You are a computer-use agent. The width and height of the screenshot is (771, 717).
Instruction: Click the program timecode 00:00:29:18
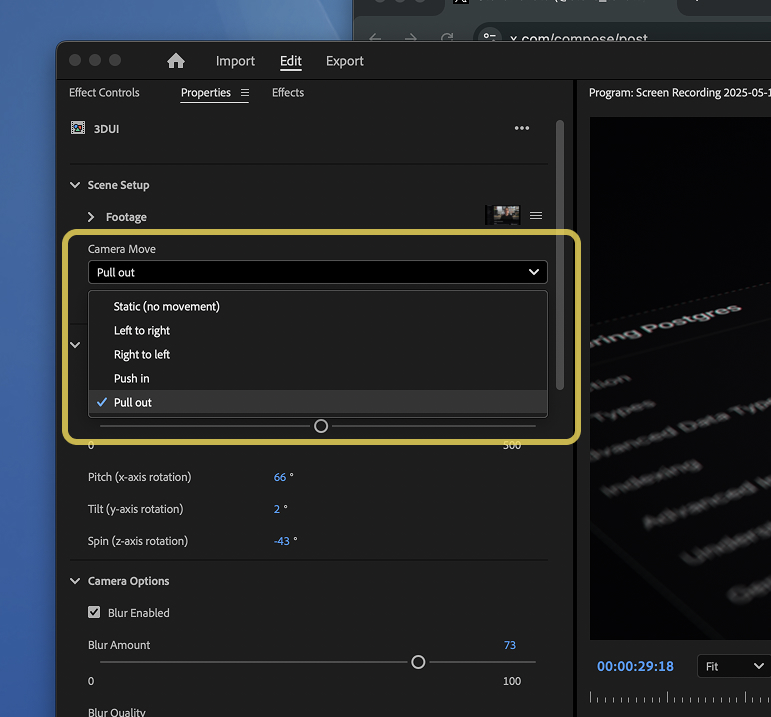coord(635,666)
